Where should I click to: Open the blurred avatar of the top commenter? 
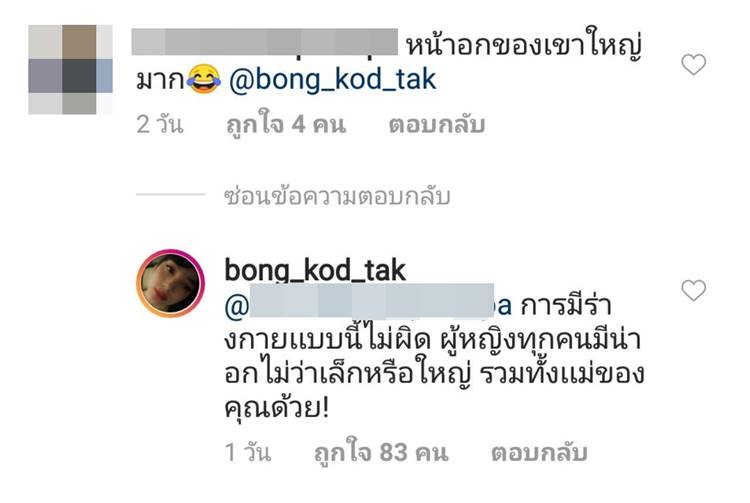coord(70,69)
